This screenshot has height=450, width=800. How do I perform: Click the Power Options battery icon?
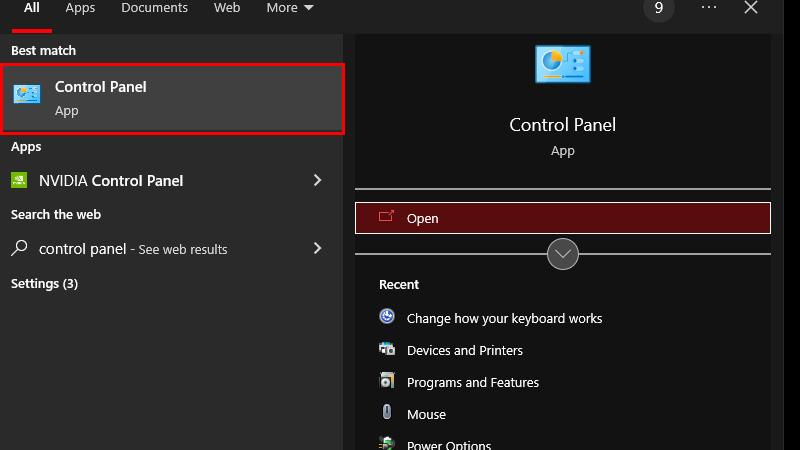pos(387,443)
